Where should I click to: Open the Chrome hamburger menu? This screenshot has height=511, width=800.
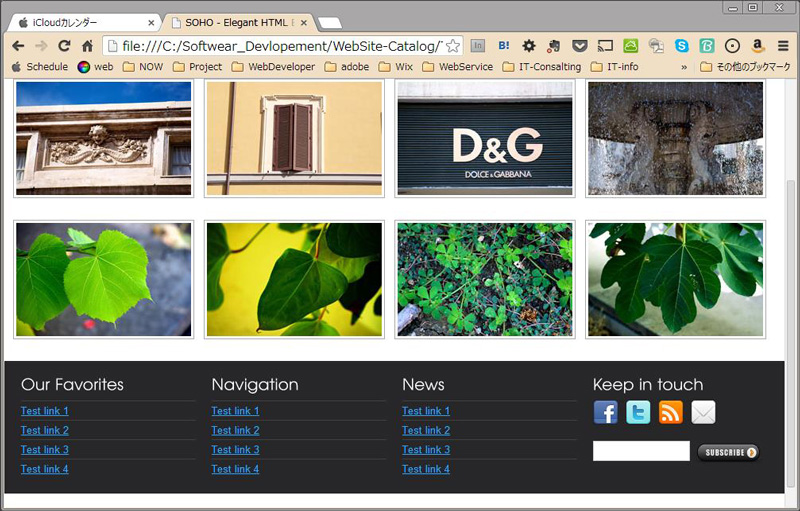coord(783,46)
